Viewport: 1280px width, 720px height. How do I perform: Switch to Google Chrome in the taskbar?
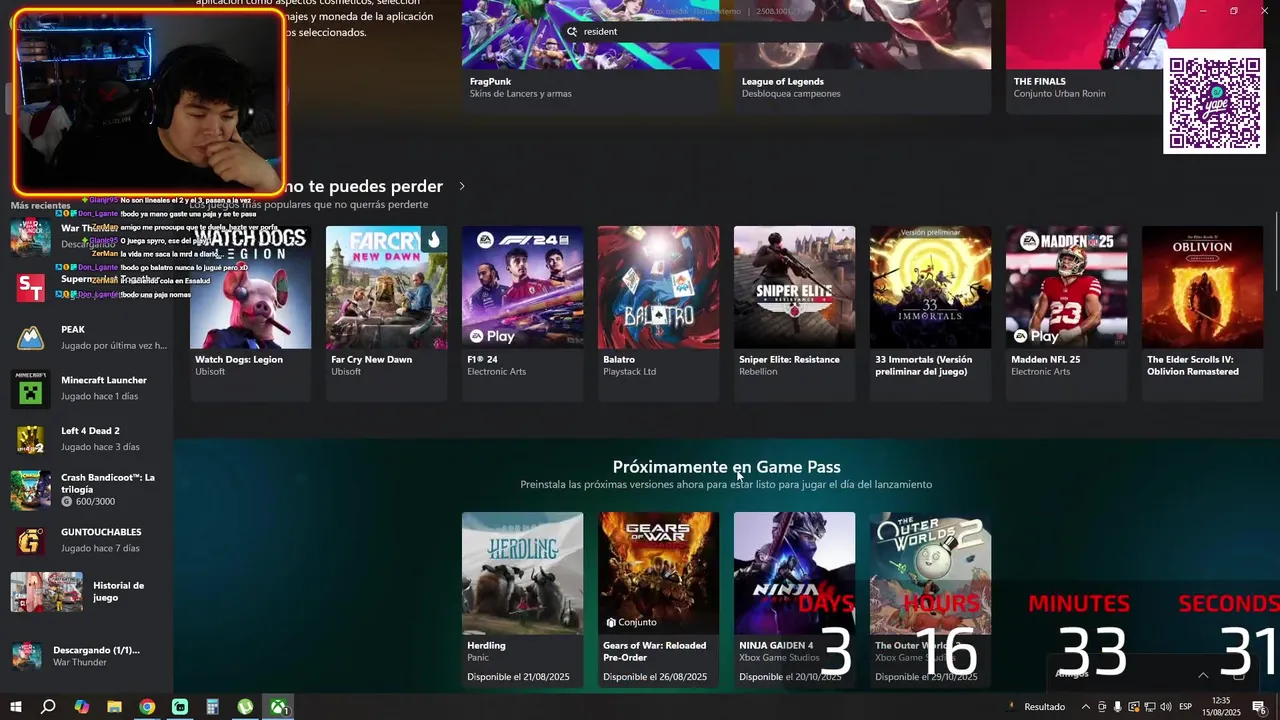point(147,707)
